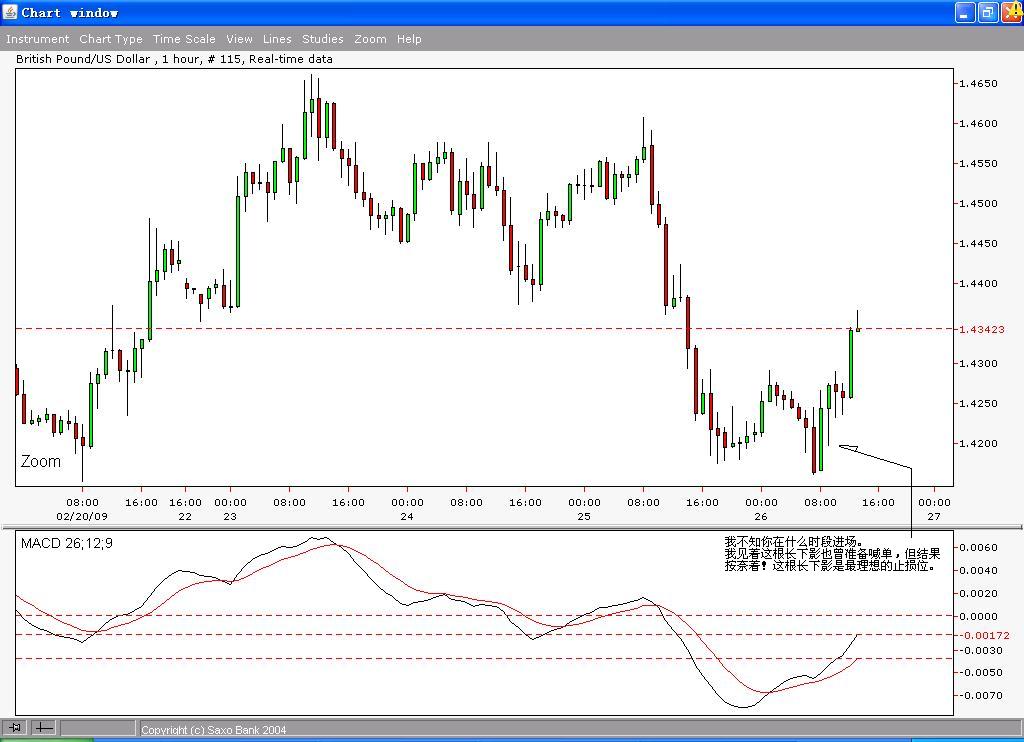
Task: Click the empty status field in bottom bar
Action: click(x=98, y=727)
